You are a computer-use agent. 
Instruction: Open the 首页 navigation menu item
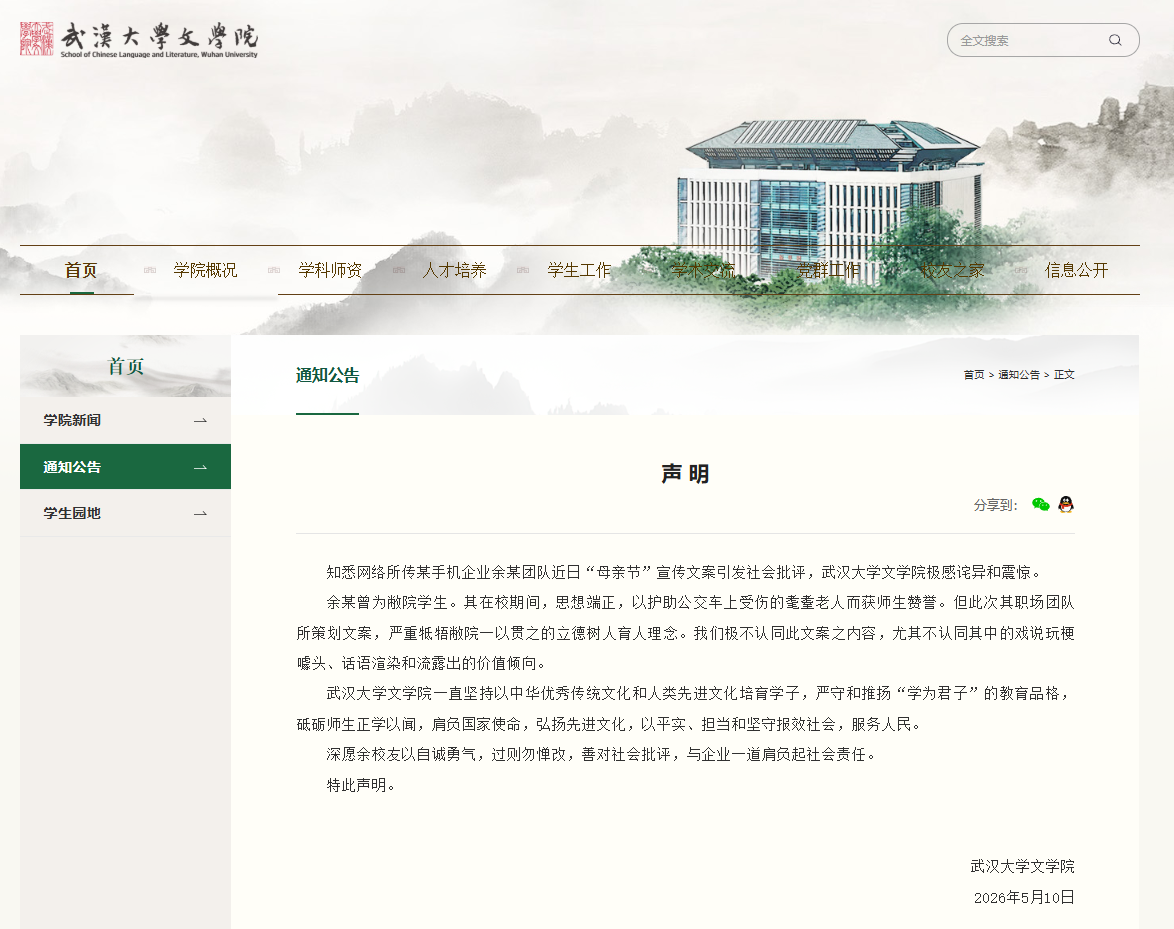[x=81, y=270]
